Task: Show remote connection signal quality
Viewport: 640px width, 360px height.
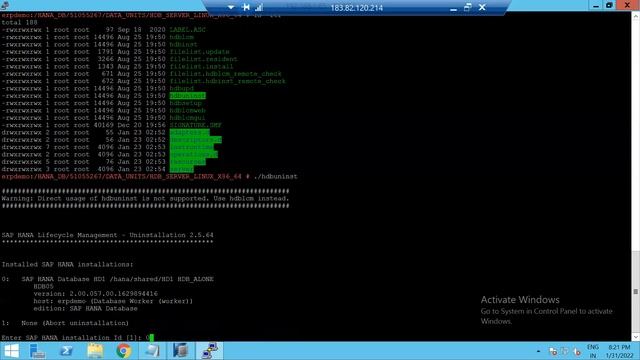Action: tap(259, 7)
